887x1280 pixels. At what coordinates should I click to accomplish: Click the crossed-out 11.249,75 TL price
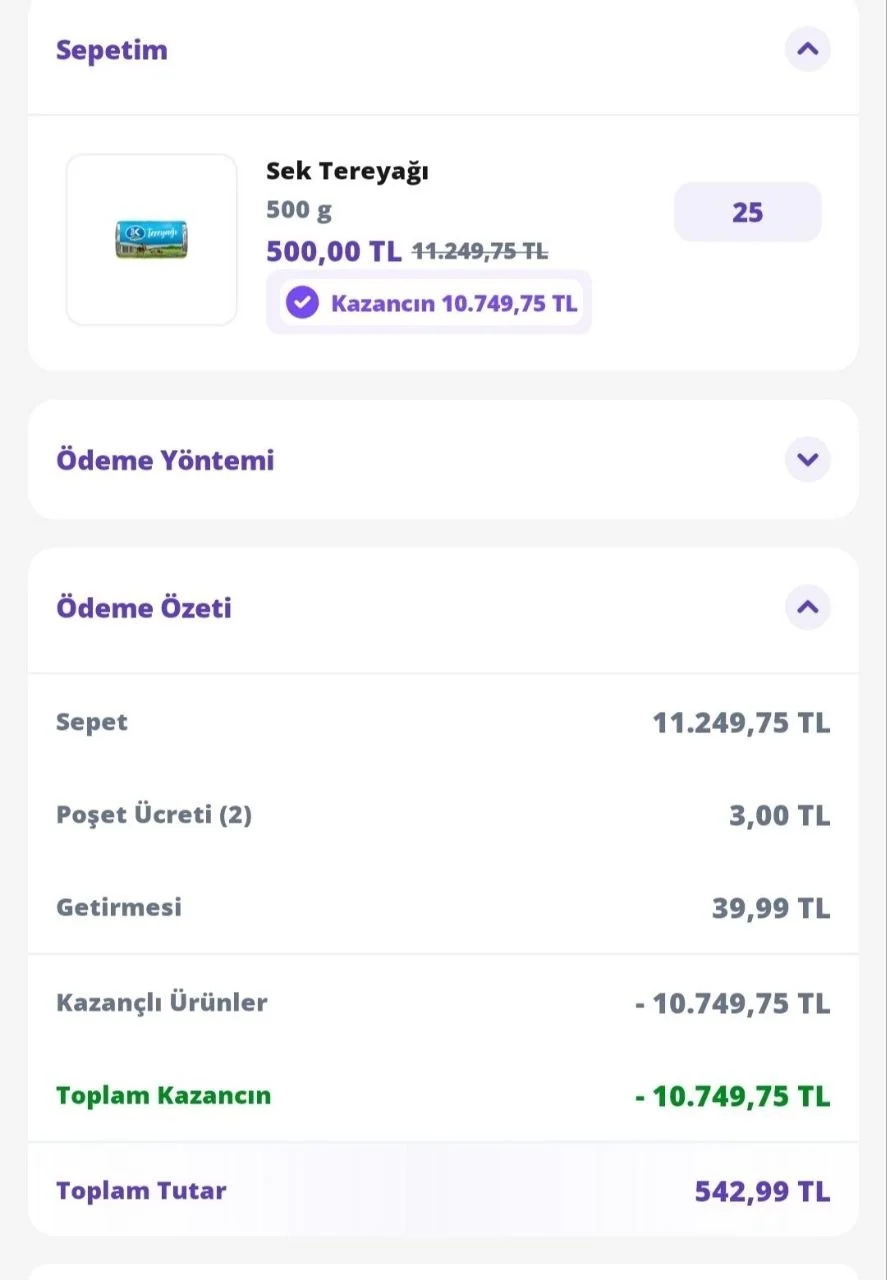pos(480,251)
